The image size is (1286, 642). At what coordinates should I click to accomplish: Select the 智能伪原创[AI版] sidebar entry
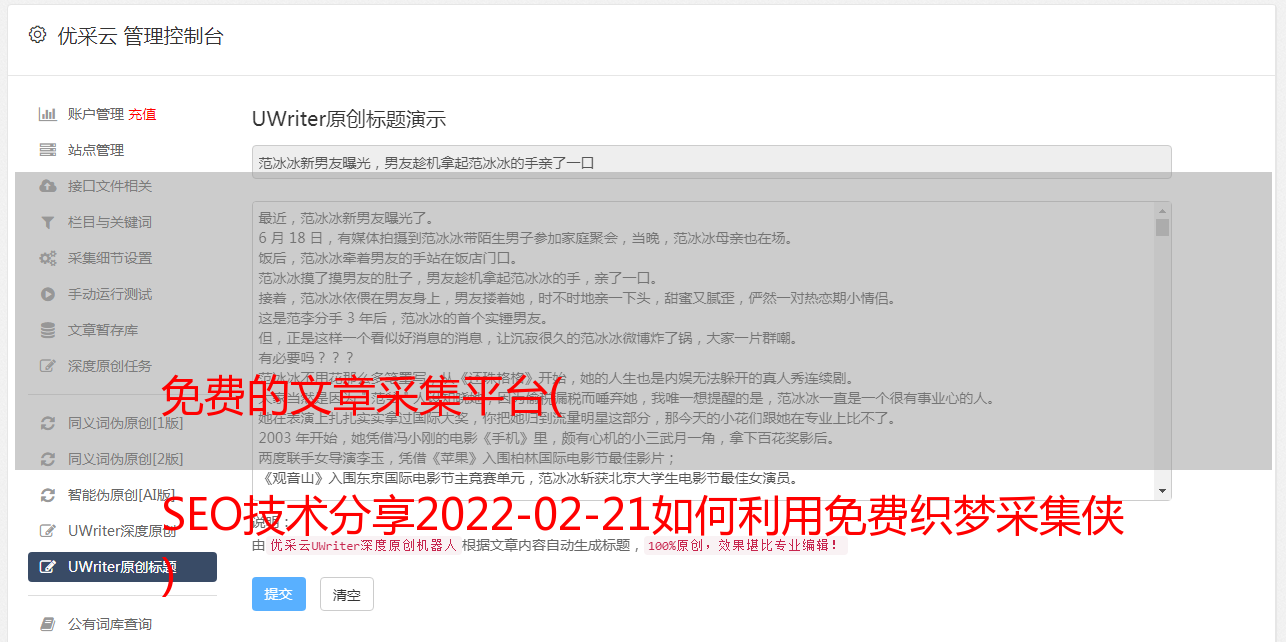[122, 495]
